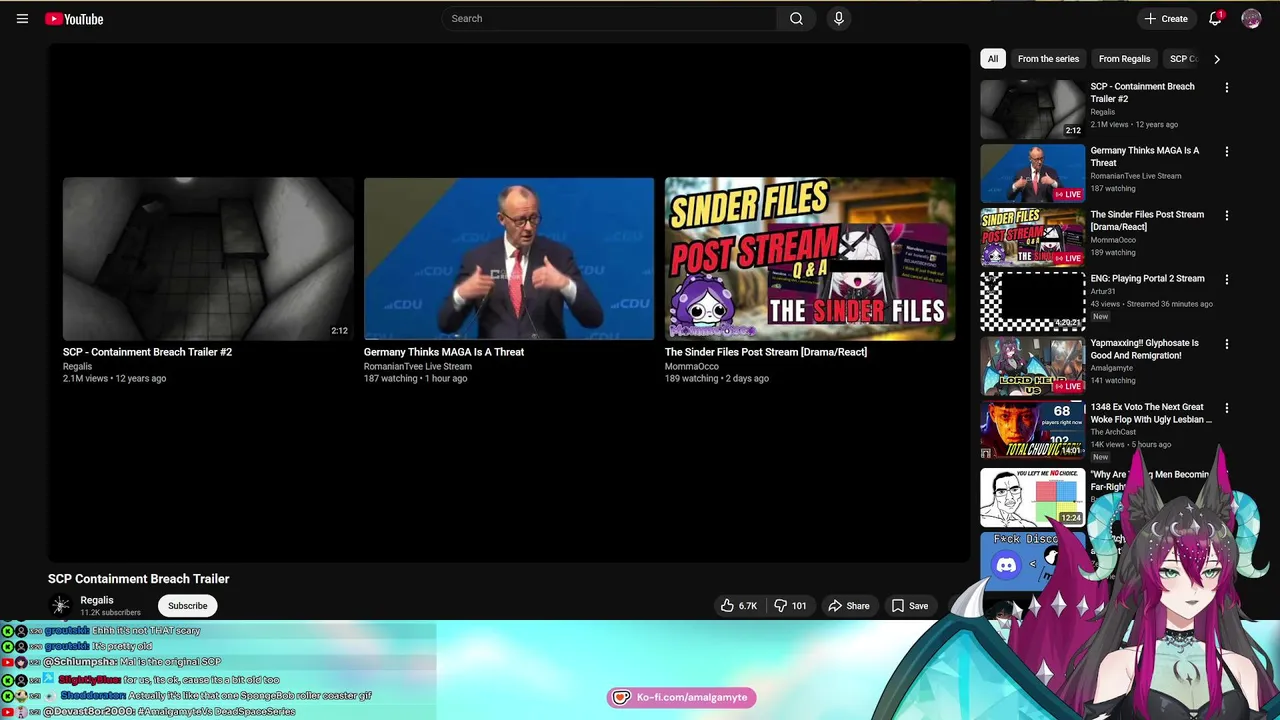Select the From Regalis chip
Image resolution: width=1280 pixels, height=720 pixels.
pyautogui.click(x=1124, y=59)
